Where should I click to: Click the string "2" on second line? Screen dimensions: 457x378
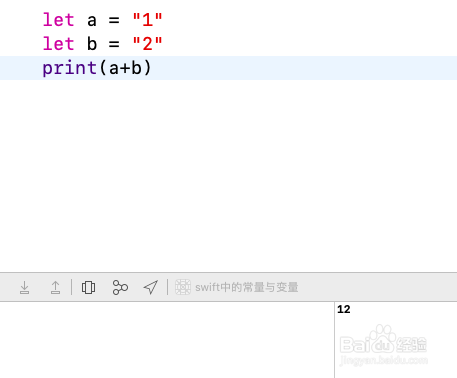[x=147, y=44]
